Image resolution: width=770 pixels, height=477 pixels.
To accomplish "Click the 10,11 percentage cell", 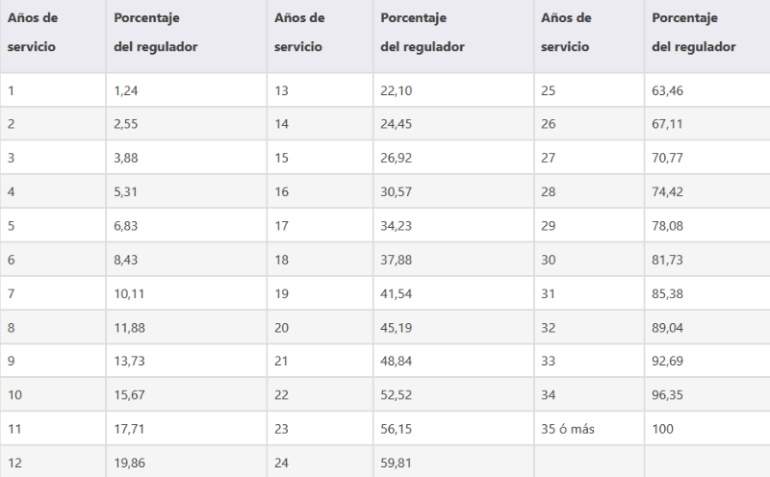I will (187, 293).
